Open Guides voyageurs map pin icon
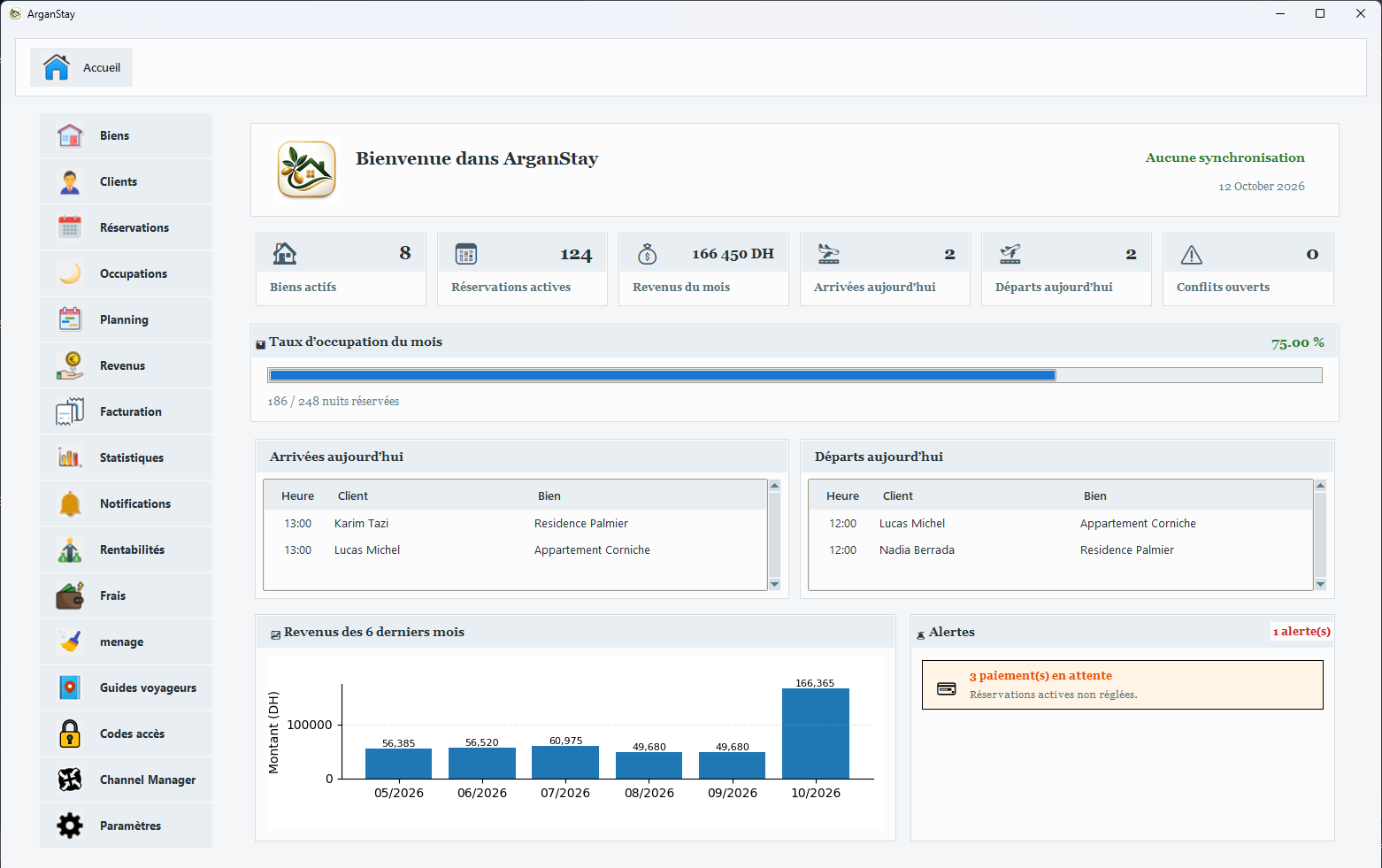This screenshot has width=1382, height=868. [x=70, y=687]
